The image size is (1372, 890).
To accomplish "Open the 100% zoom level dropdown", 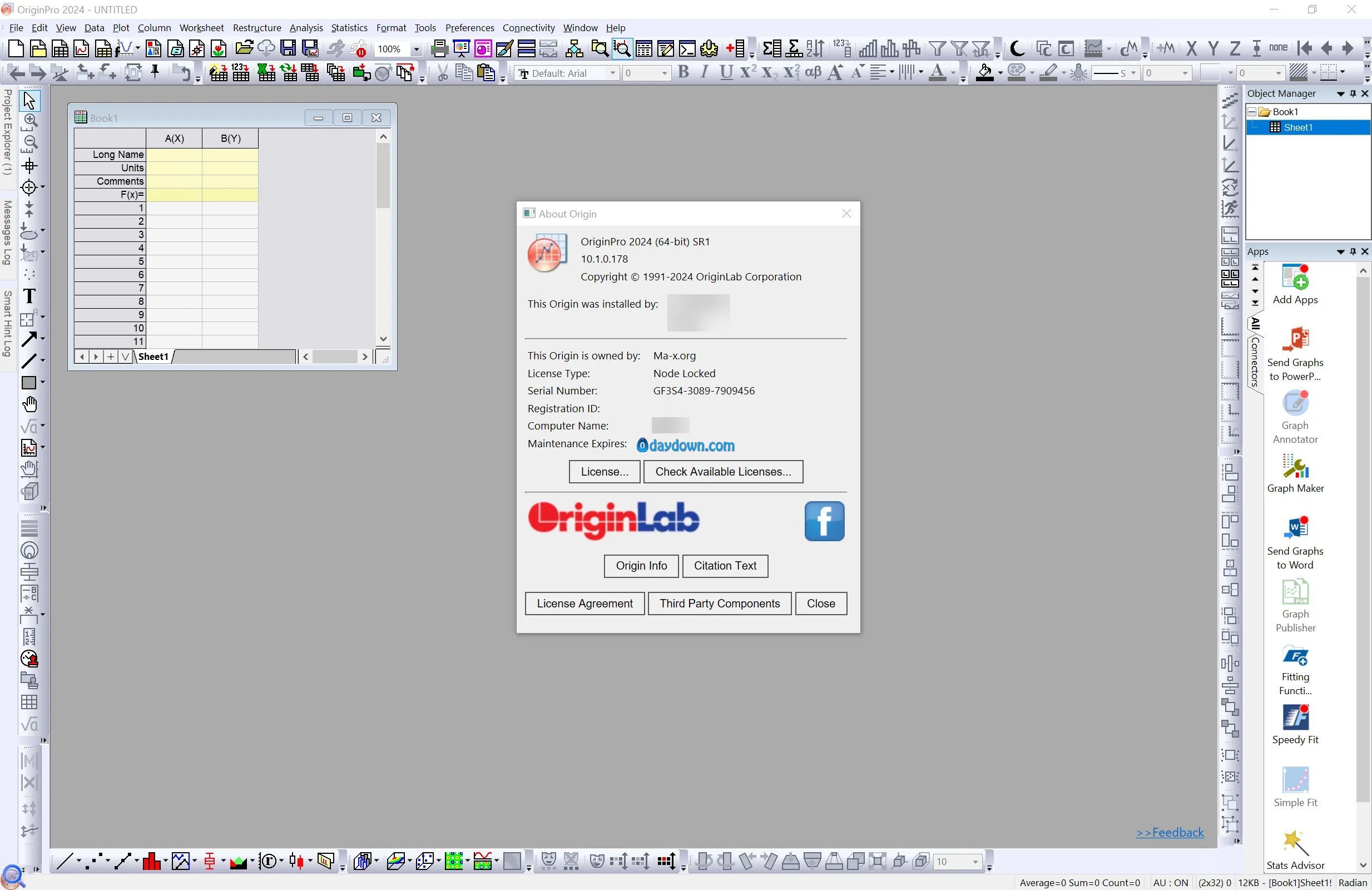I will click(415, 50).
